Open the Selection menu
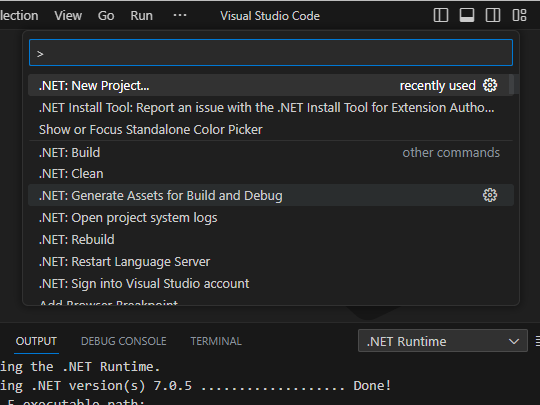Image resolution: width=540 pixels, height=405 pixels. coord(19,16)
